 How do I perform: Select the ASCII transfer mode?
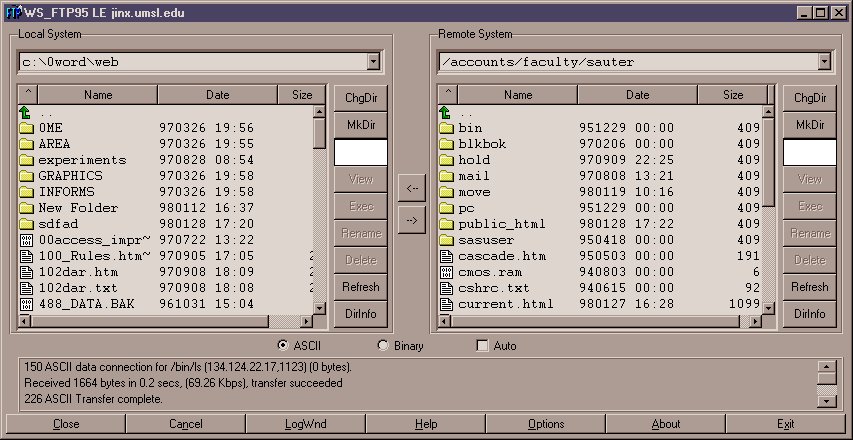click(x=283, y=346)
